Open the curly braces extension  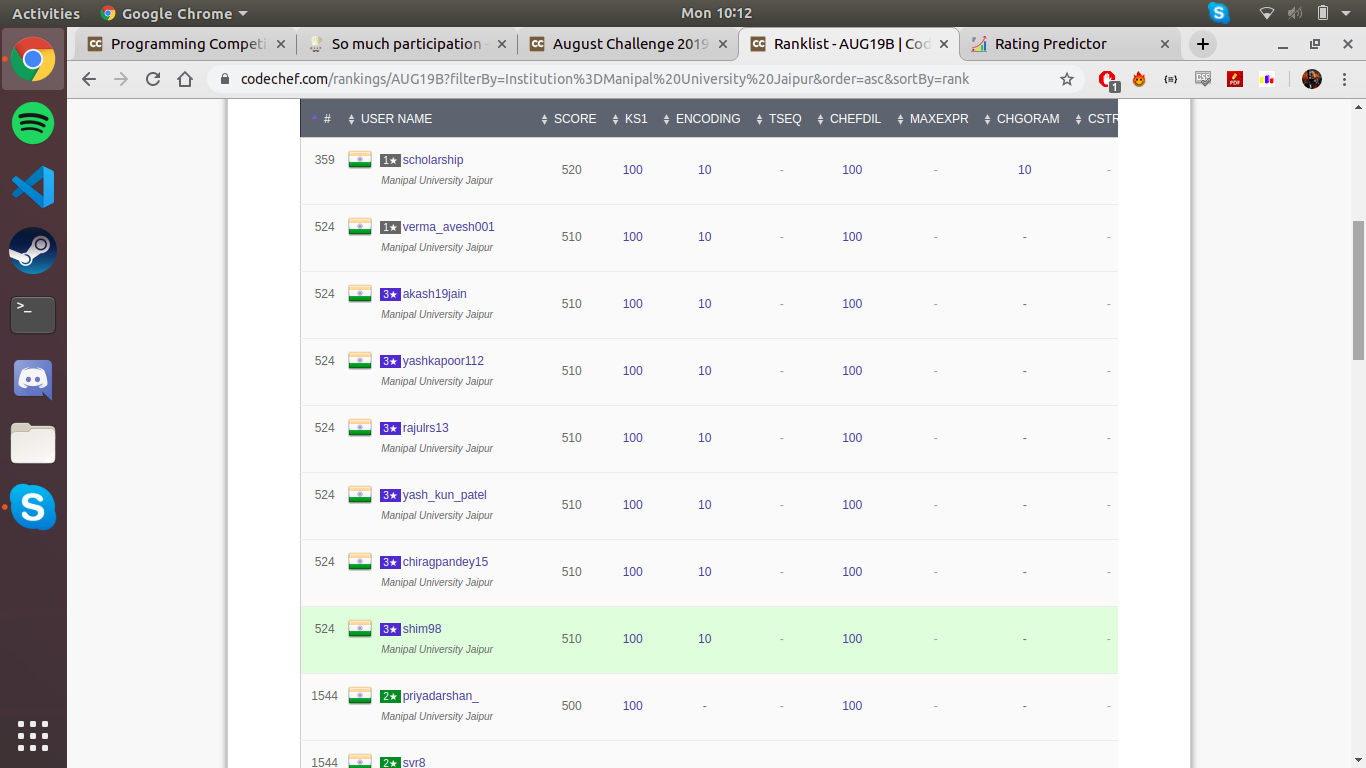coord(1171,79)
